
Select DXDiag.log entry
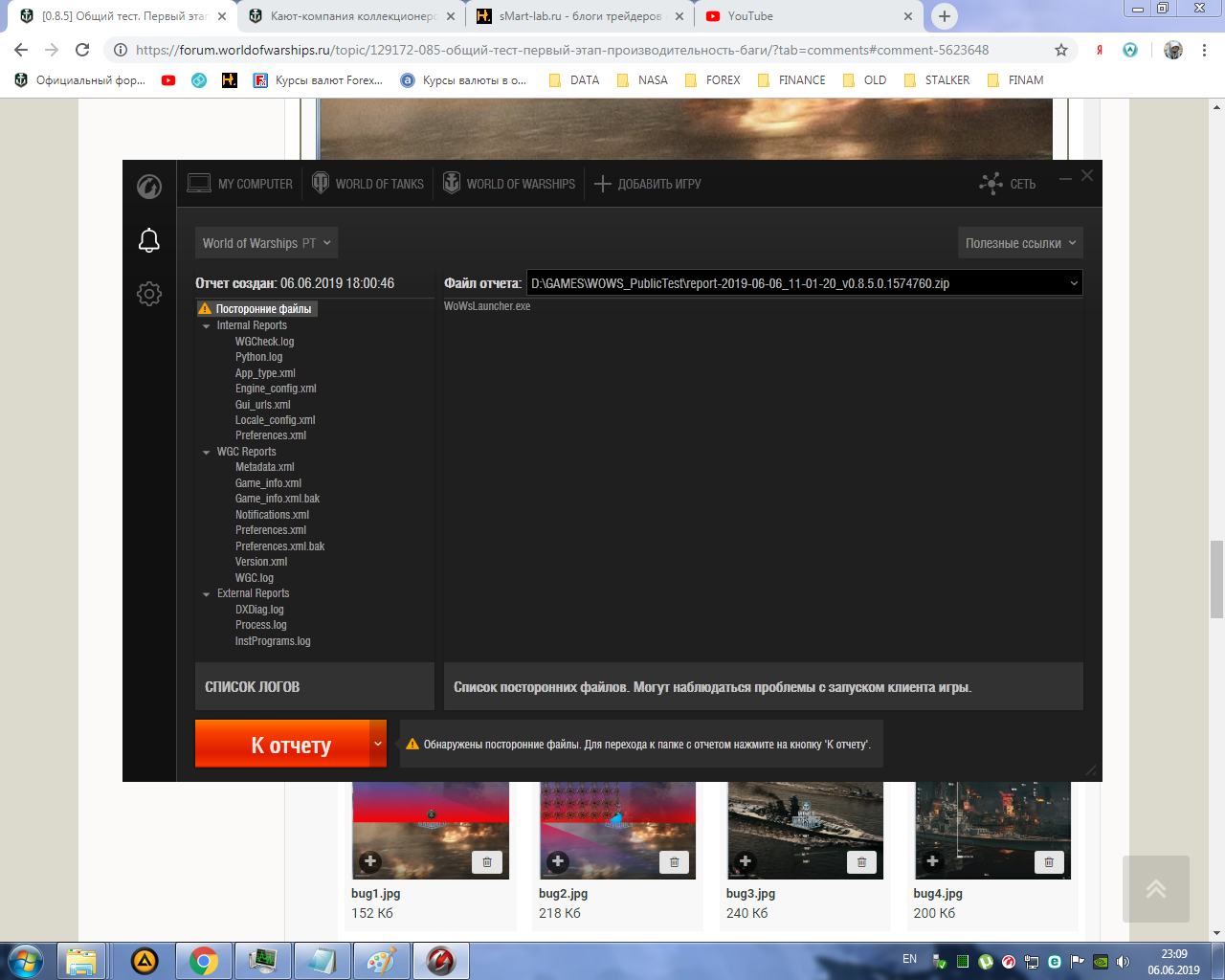coord(259,610)
